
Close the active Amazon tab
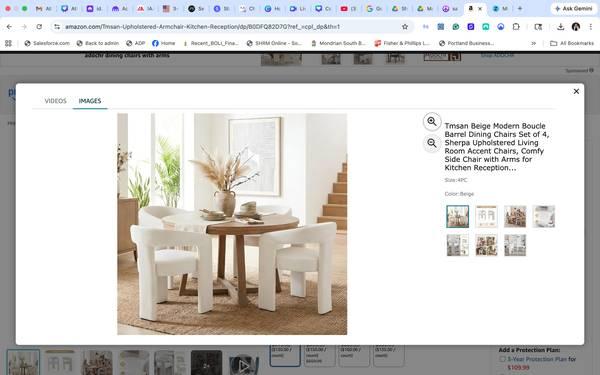[x=480, y=8]
